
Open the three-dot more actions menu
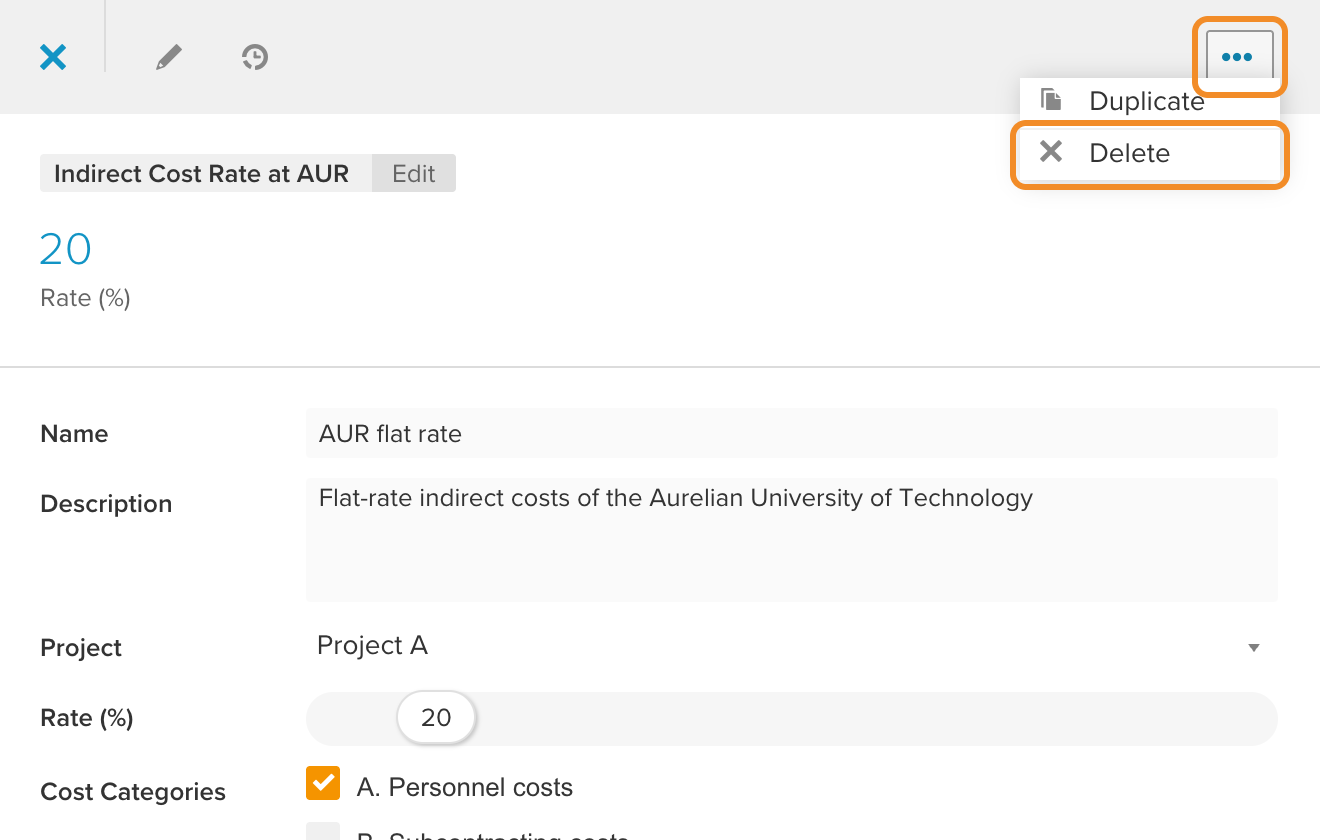tap(1239, 57)
